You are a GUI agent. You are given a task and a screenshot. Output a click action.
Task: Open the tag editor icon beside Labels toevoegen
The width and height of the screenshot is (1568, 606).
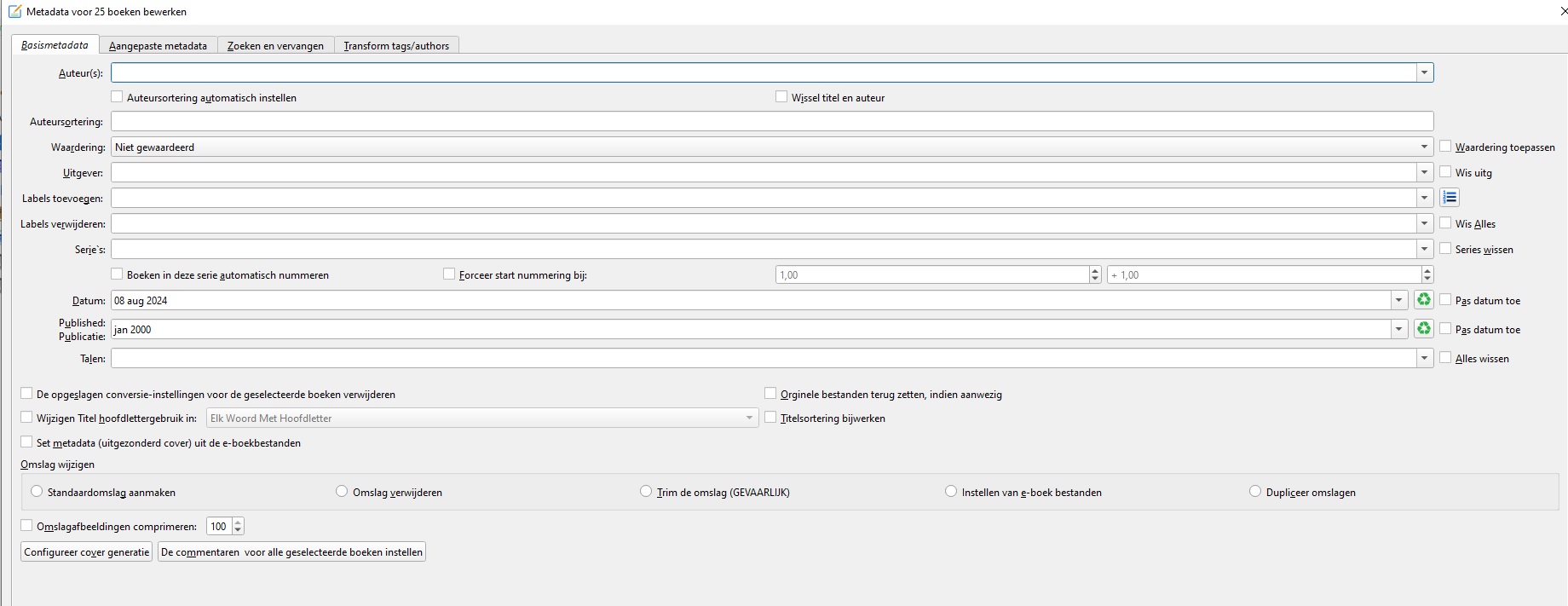click(1450, 198)
